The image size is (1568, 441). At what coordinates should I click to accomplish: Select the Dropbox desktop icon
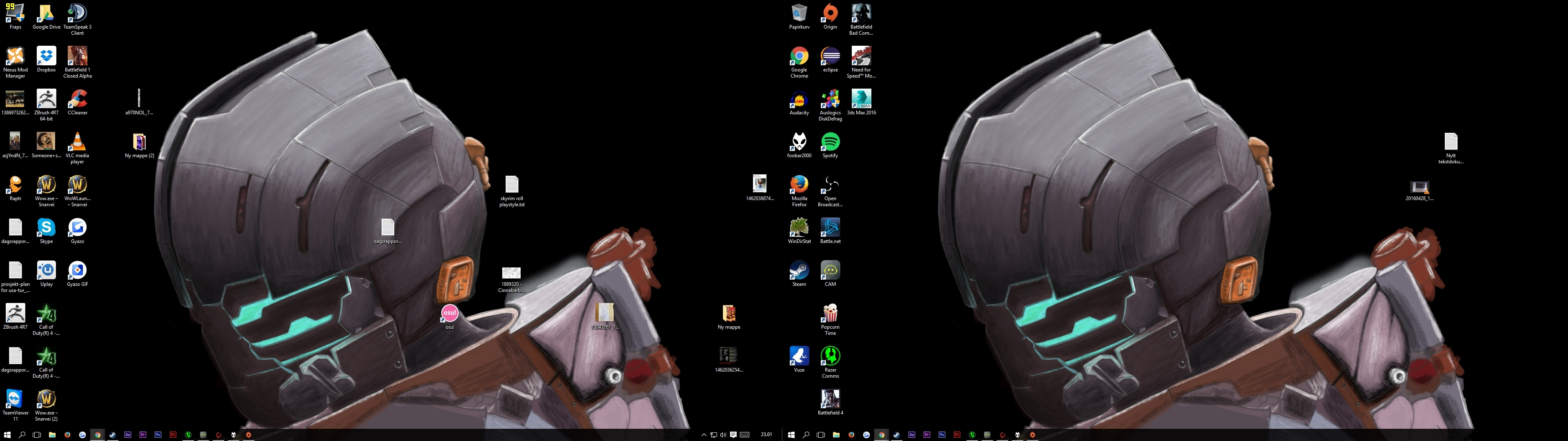point(46,59)
